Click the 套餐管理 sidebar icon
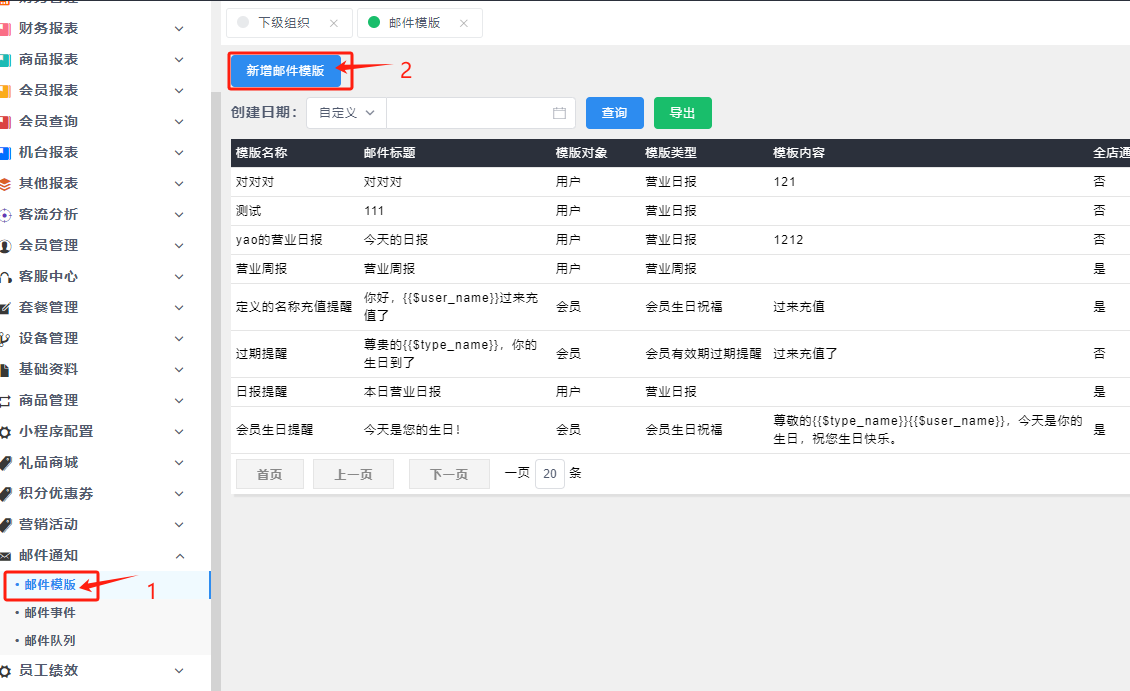Viewport: 1130px width, 691px height. point(5,308)
